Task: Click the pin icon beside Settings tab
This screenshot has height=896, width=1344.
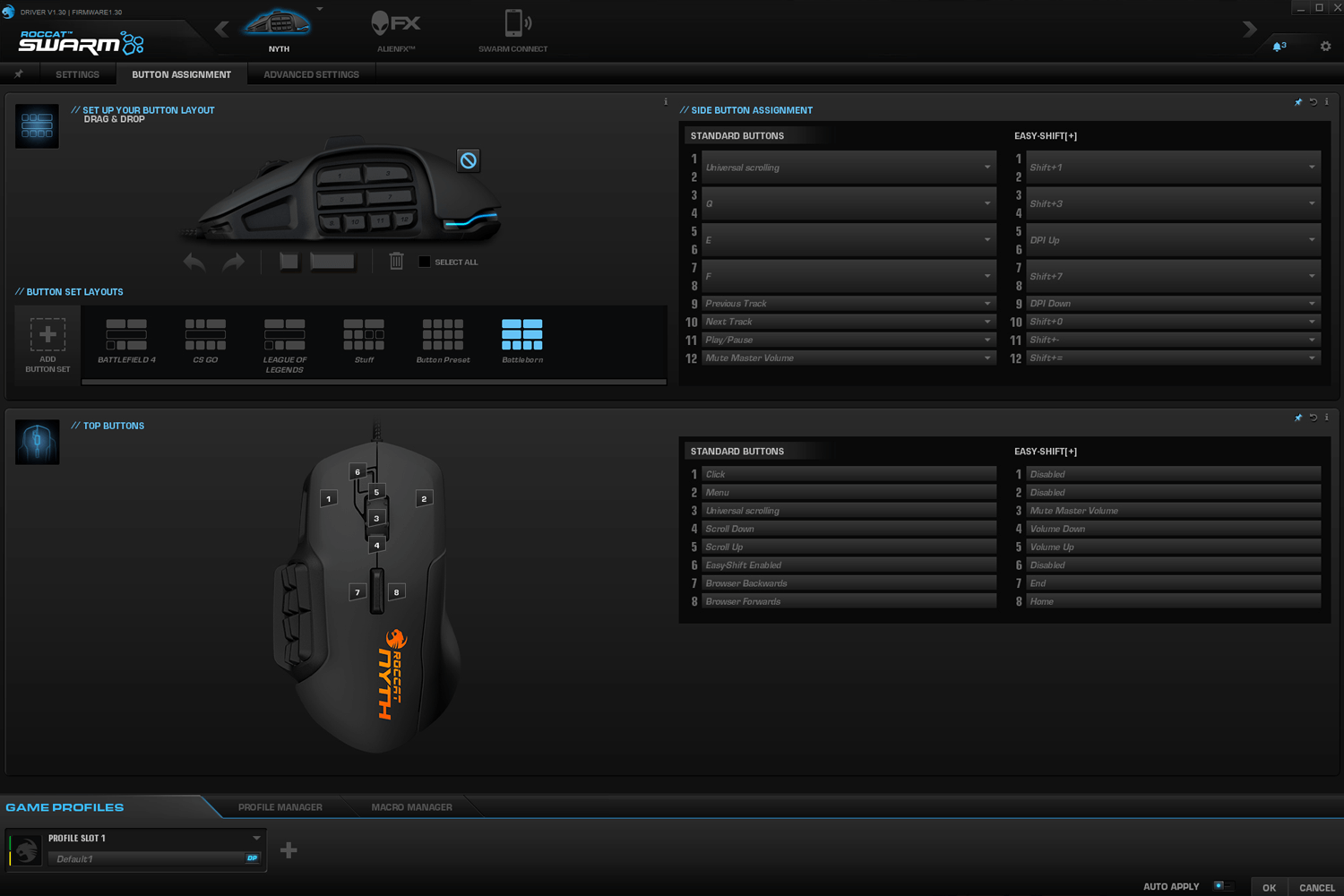Action: tap(19, 74)
